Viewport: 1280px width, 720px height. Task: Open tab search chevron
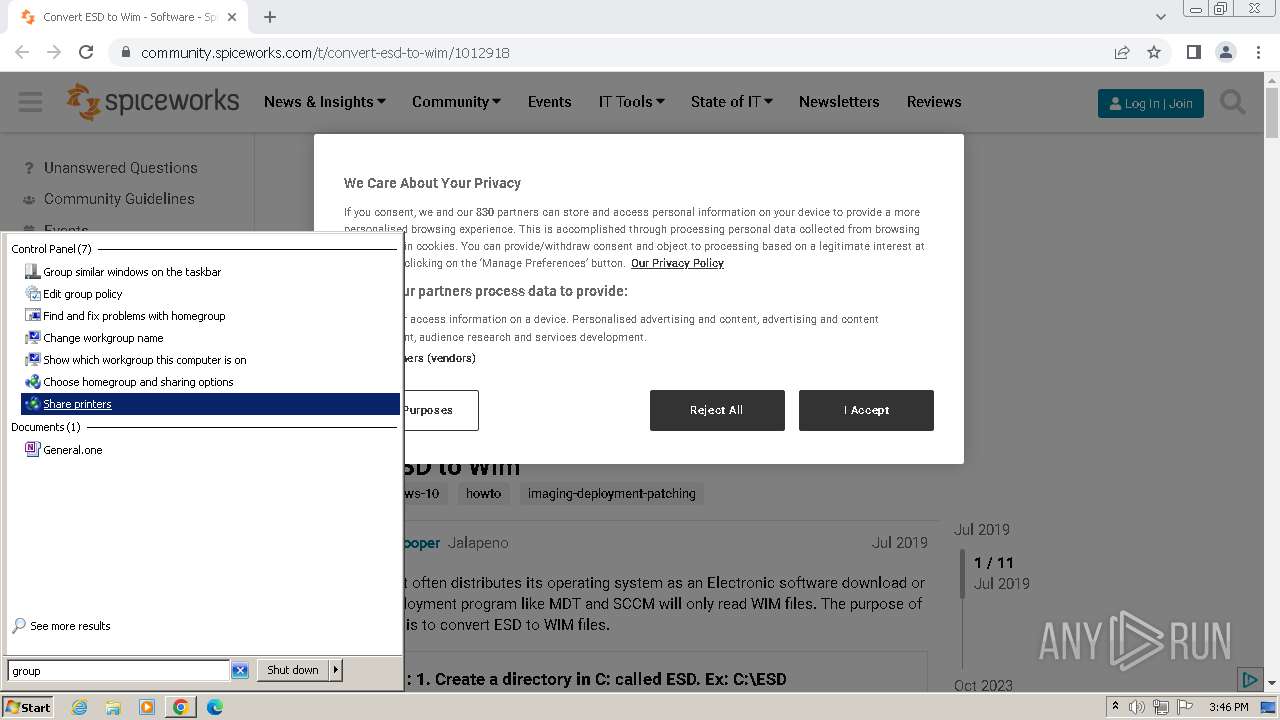point(1160,17)
